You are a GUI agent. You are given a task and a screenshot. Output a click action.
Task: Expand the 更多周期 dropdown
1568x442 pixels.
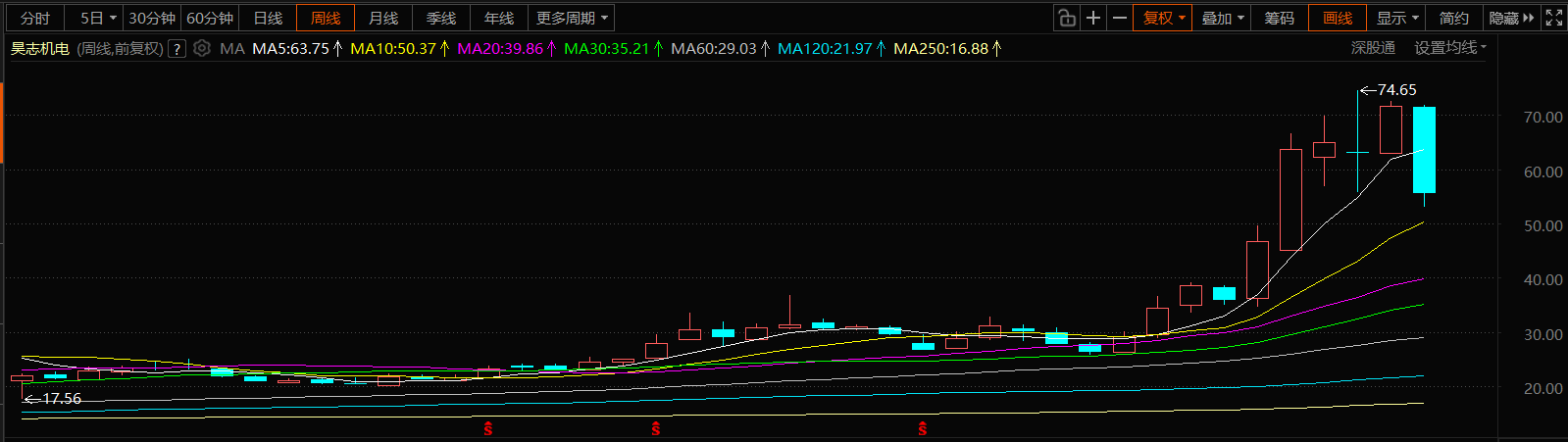click(x=572, y=18)
